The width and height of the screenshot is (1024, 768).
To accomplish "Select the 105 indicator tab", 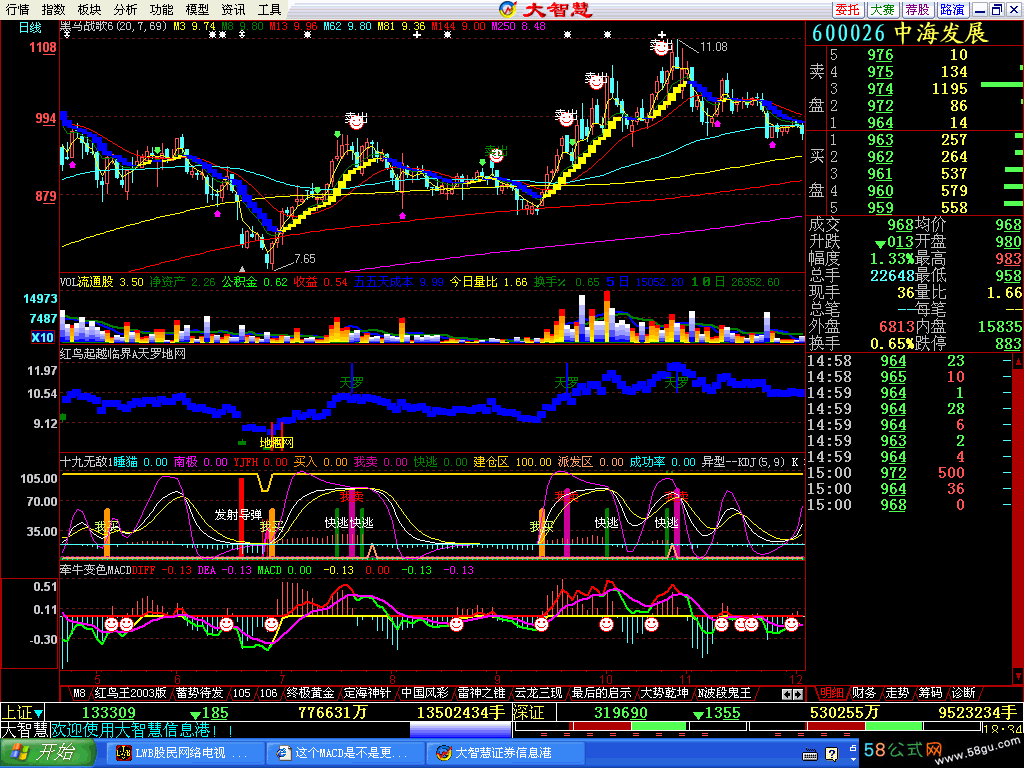I will (242, 693).
